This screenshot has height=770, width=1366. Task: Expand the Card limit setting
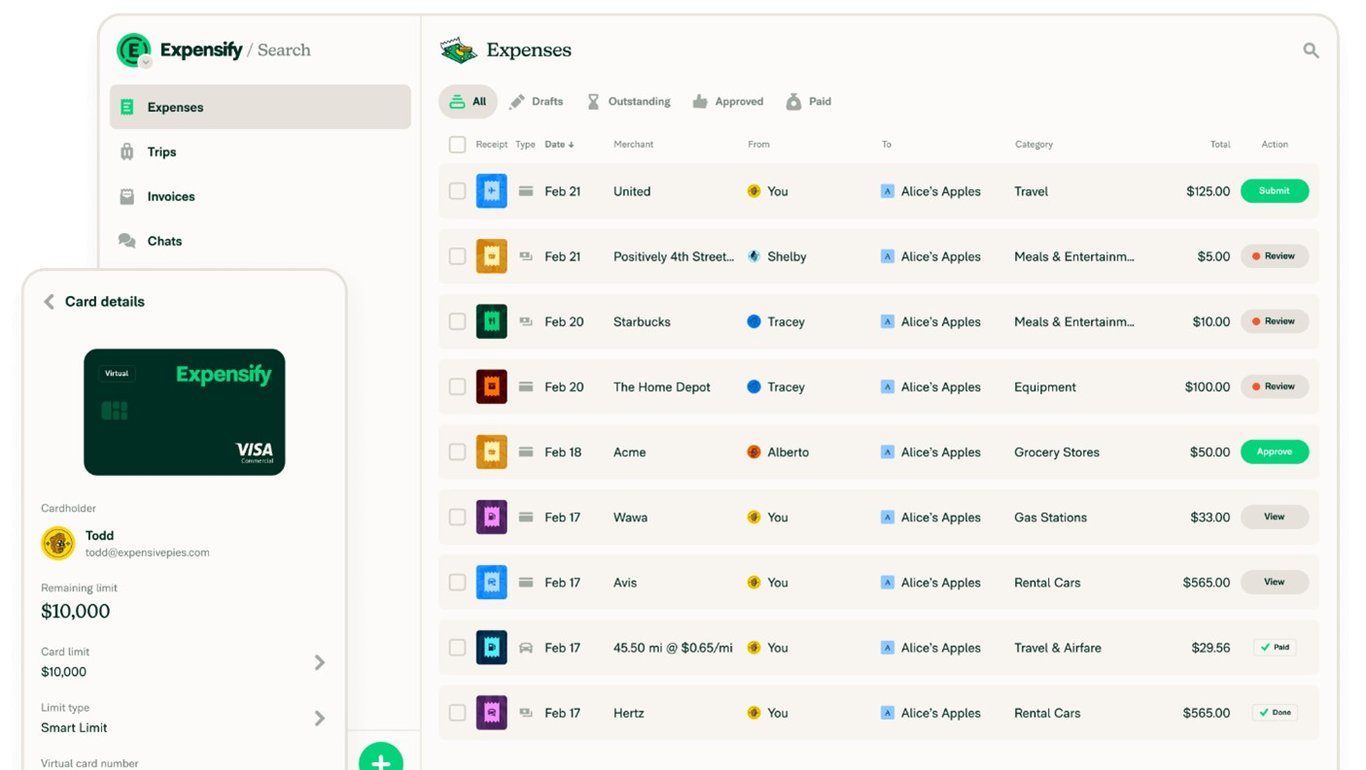tap(320, 662)
